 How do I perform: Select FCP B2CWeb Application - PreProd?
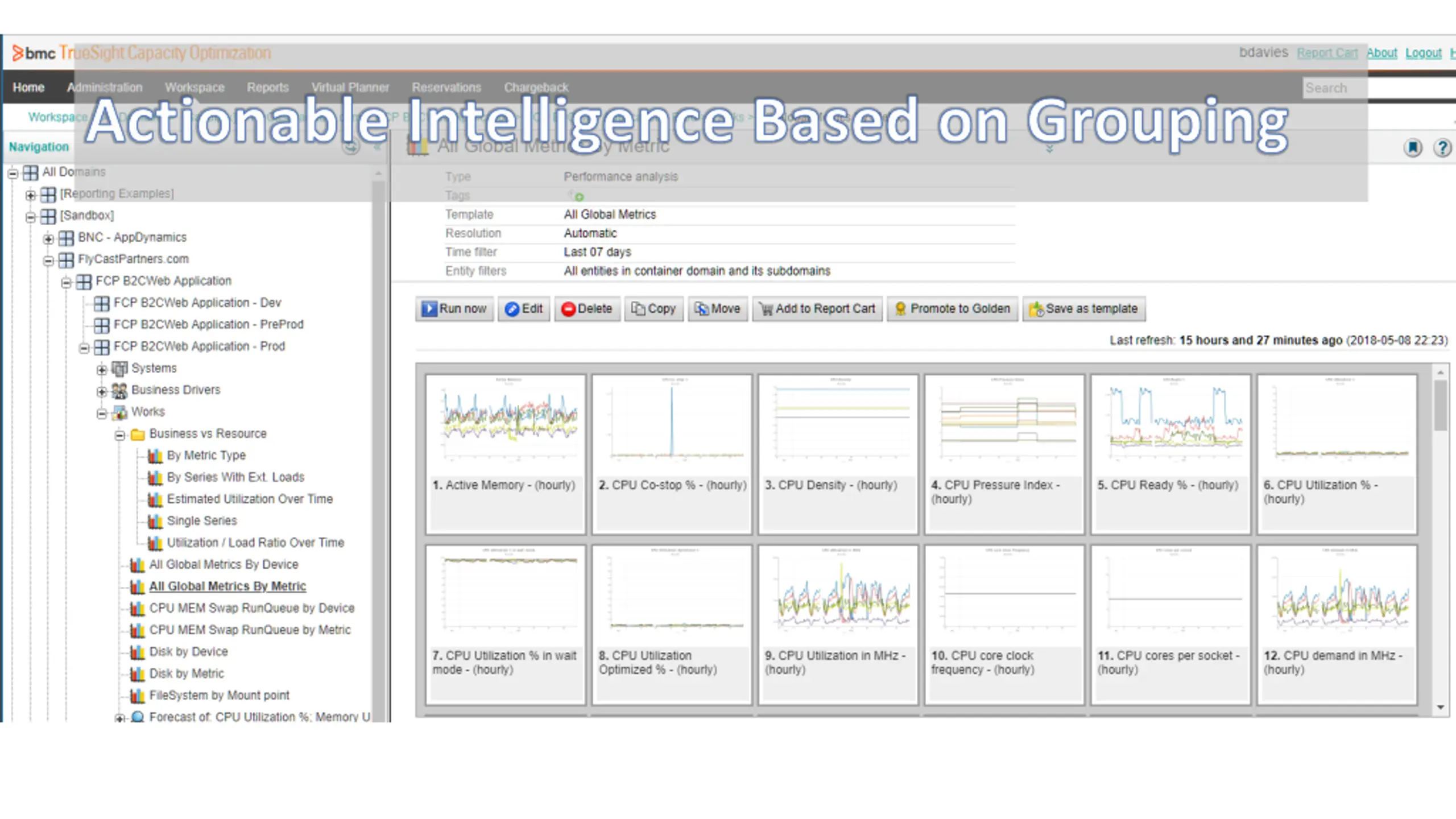[208, 325]
